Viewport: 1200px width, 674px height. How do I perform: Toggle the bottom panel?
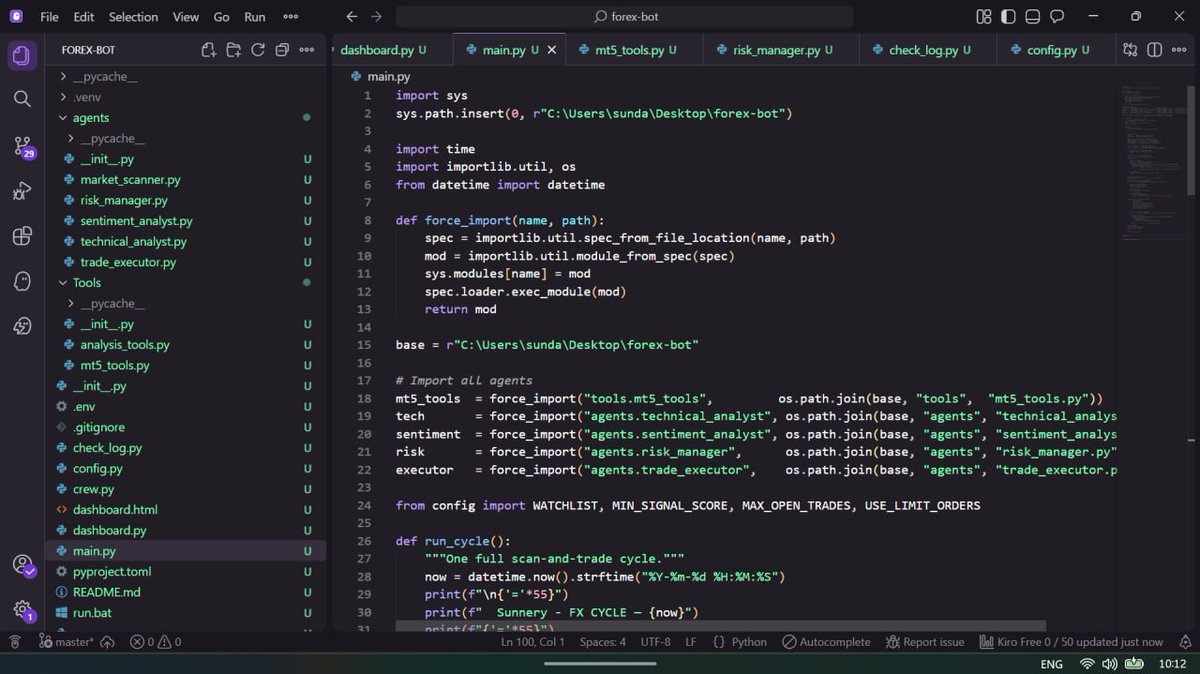(x=1032, y=17)
